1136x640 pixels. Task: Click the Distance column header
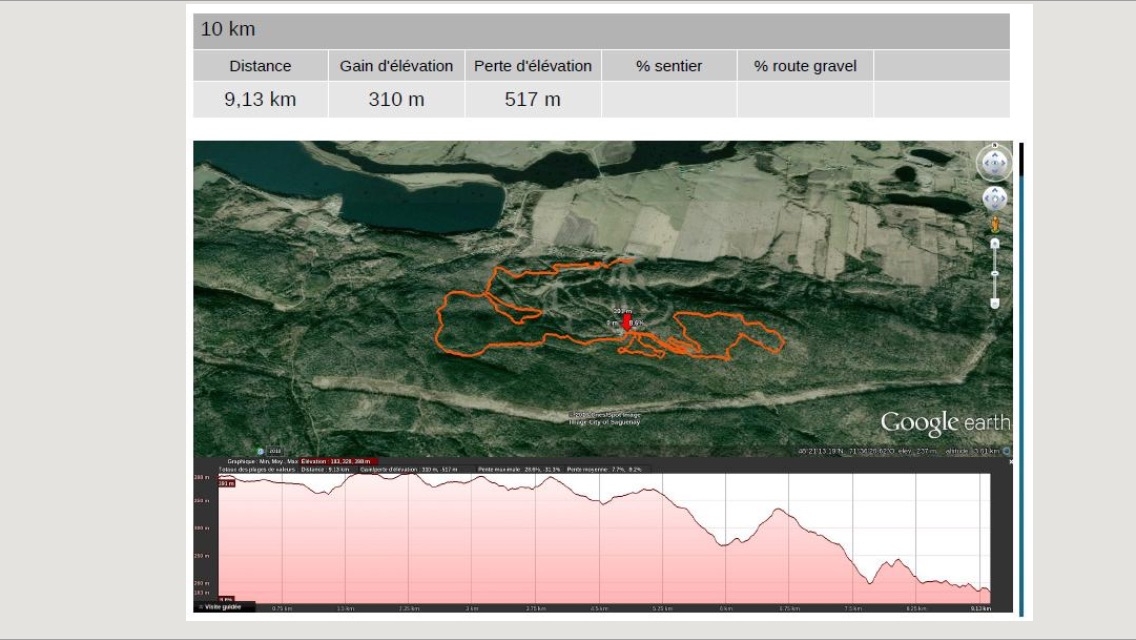pyautogui.click(x=260, y=66)
